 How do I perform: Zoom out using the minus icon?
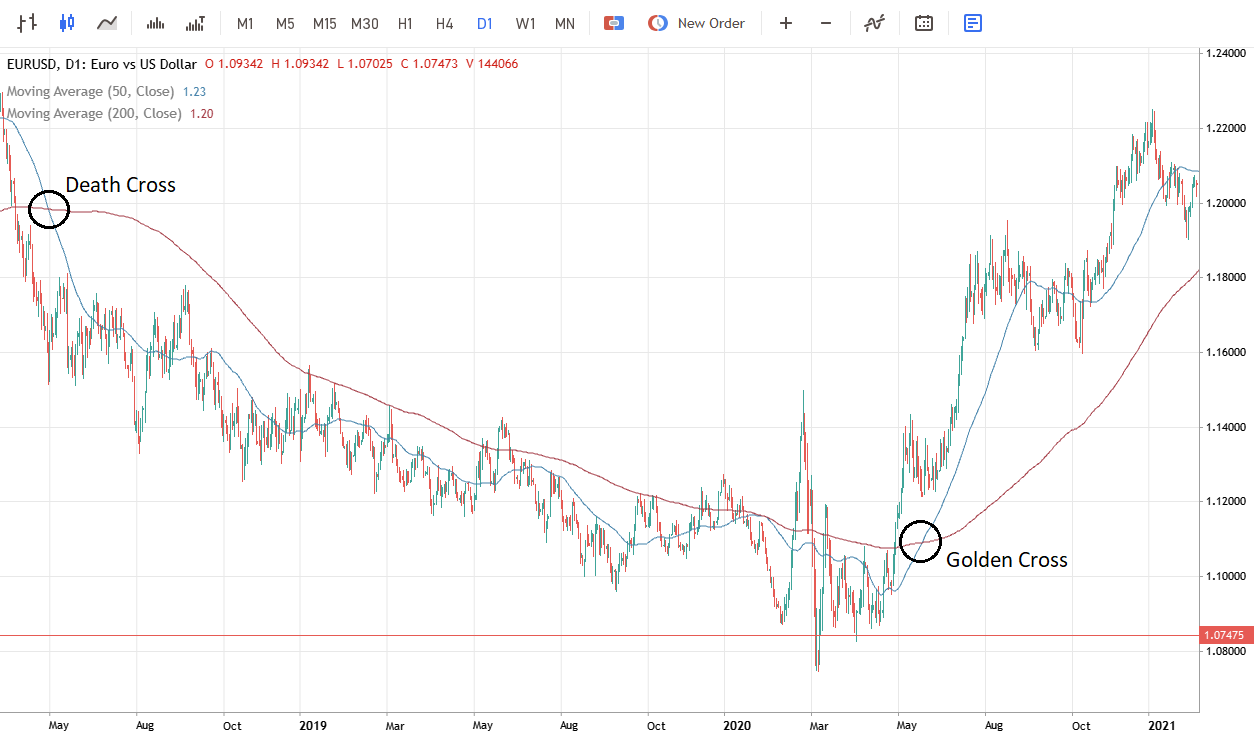[x=826, y=22]
